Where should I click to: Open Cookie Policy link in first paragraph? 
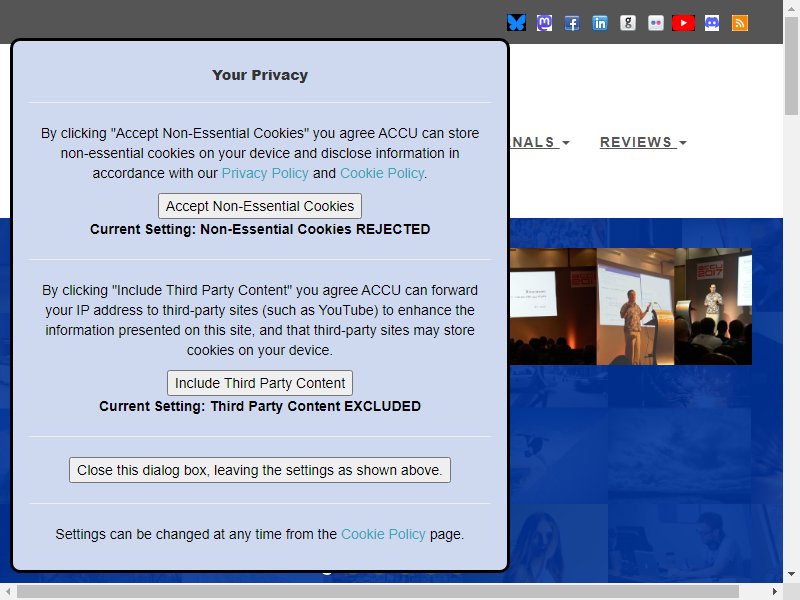coord(382,173)
